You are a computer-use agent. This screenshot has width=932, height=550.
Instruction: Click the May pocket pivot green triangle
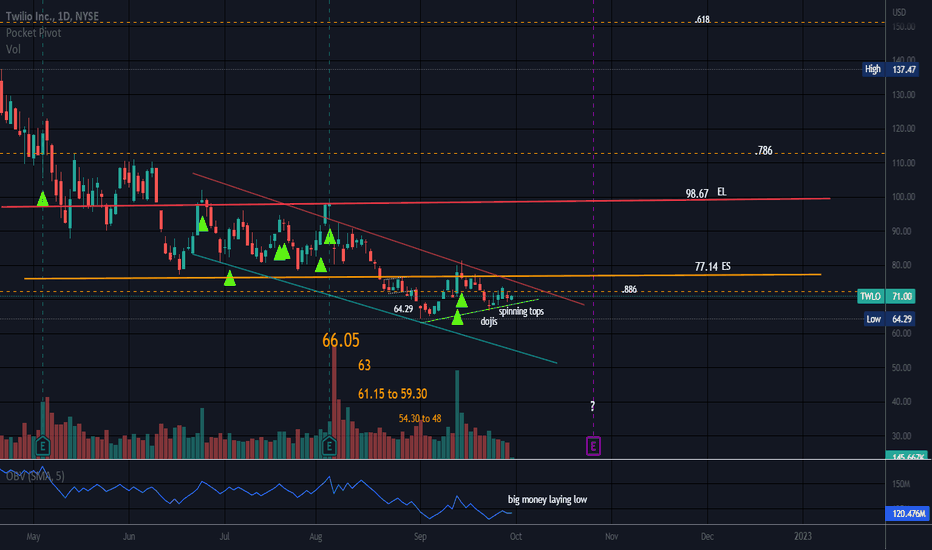[x=42, y=199]
